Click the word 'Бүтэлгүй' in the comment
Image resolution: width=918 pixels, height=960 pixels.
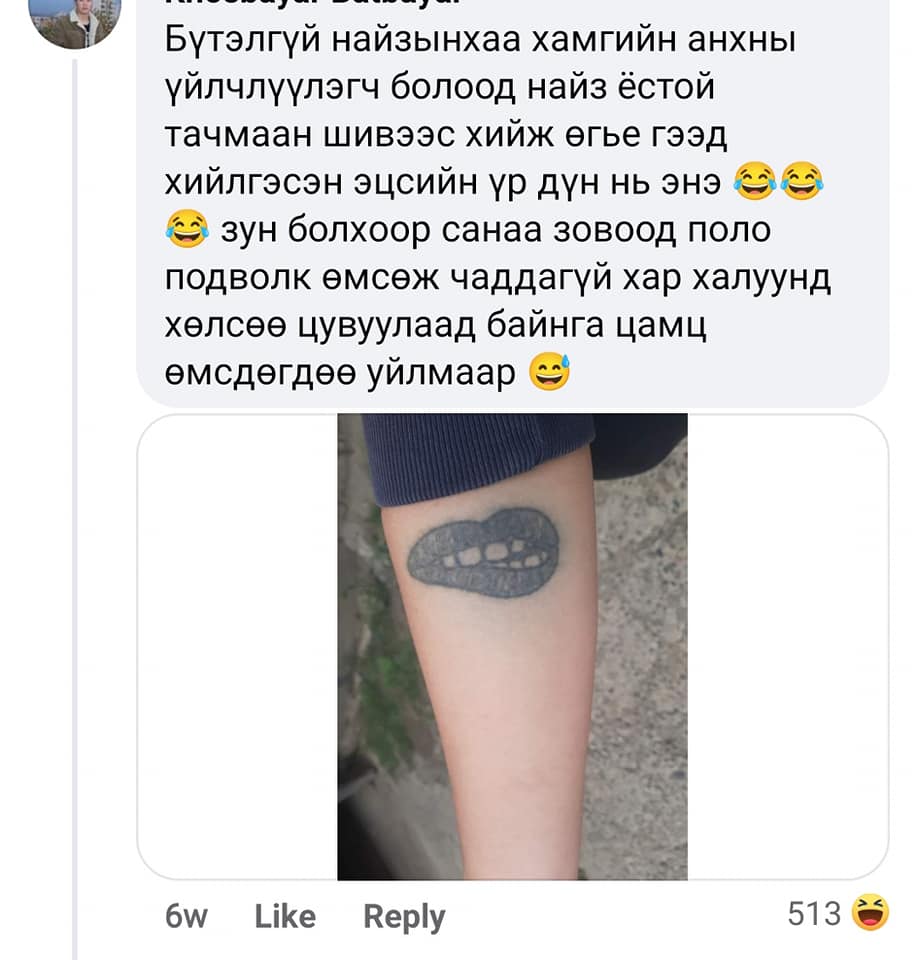point(243,40)
